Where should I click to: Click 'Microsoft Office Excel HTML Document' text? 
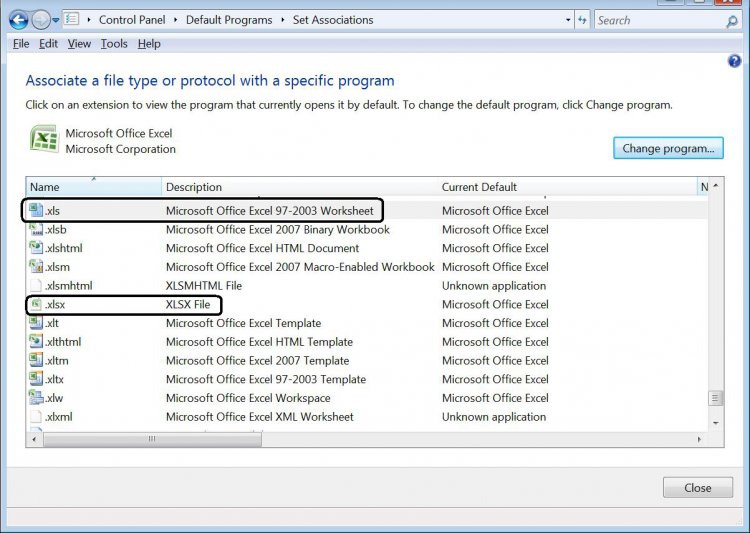262,248
